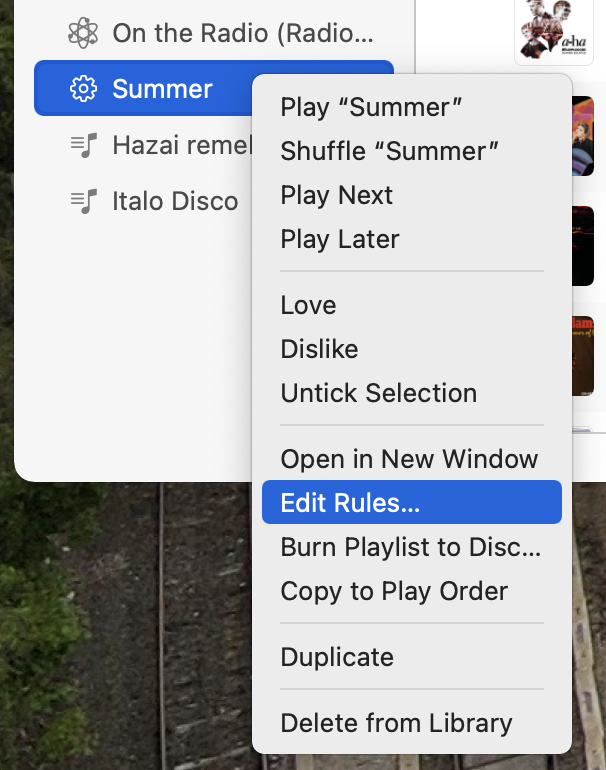The image size is (606, 770).
Task: Open the a-ha album artwork
Action: [553, 31]
